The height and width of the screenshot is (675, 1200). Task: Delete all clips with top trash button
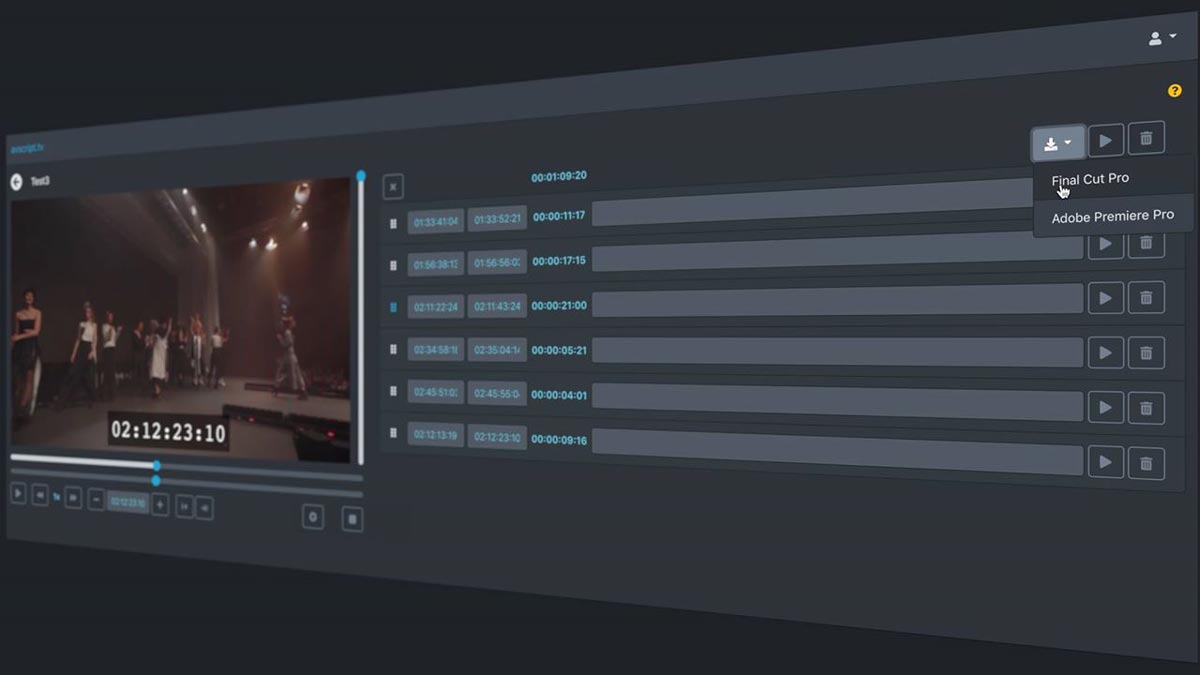(x=1147, y=138)
